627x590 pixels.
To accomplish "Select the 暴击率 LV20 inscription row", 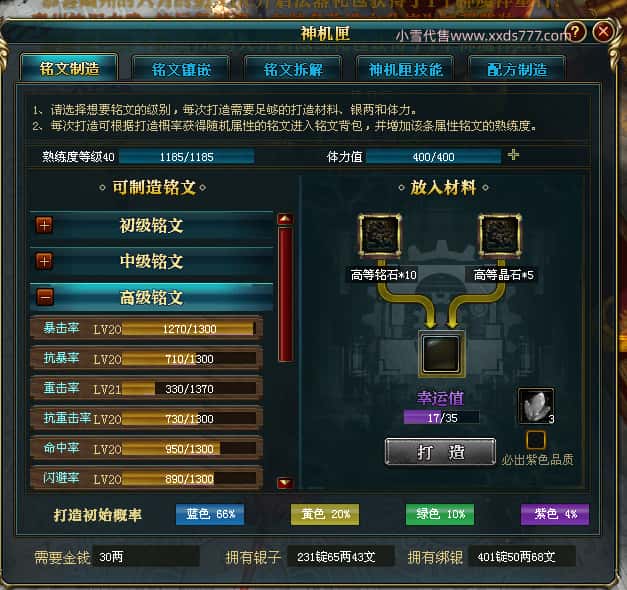I will (x=147, y=328).
